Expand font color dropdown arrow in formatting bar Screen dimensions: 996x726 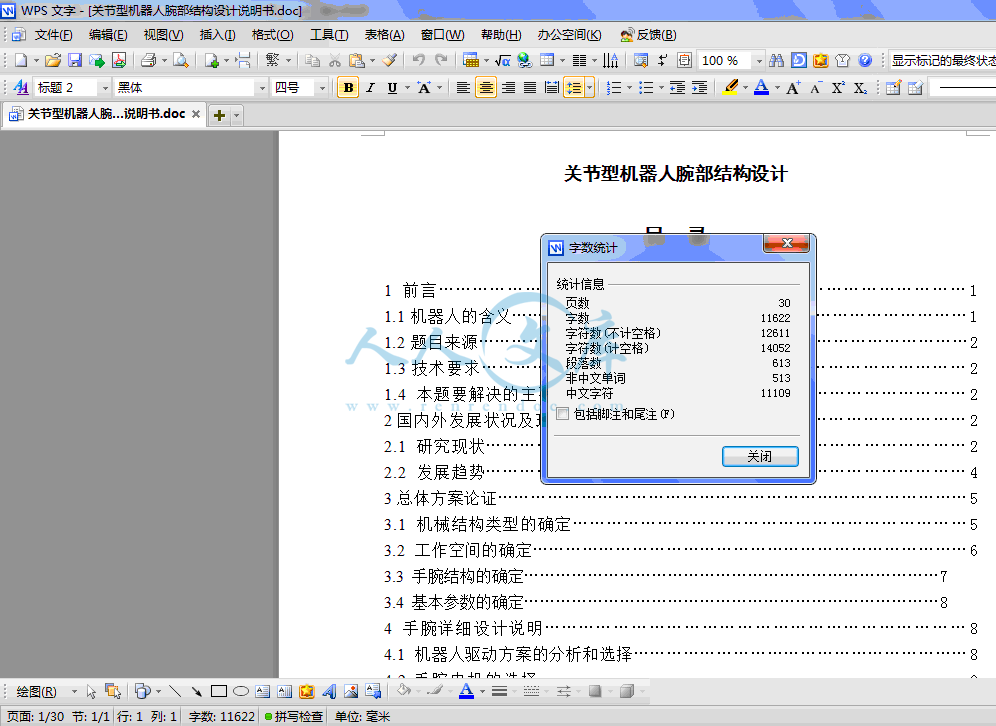[777, 88]
